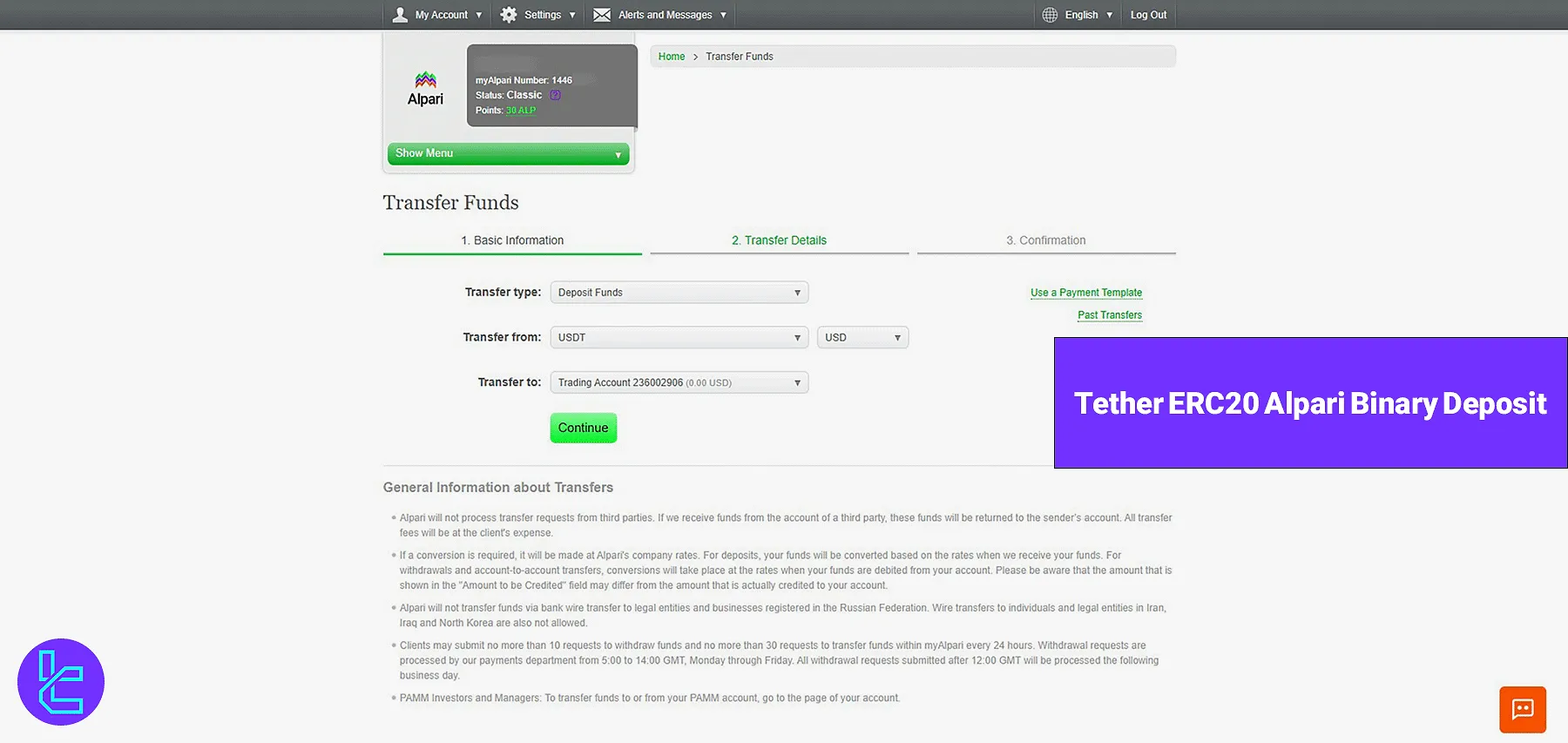Image resolution: width=1568 pixels, height=743 pixels.
Task: Open the English language dropdown
Action: (1078, 15)
